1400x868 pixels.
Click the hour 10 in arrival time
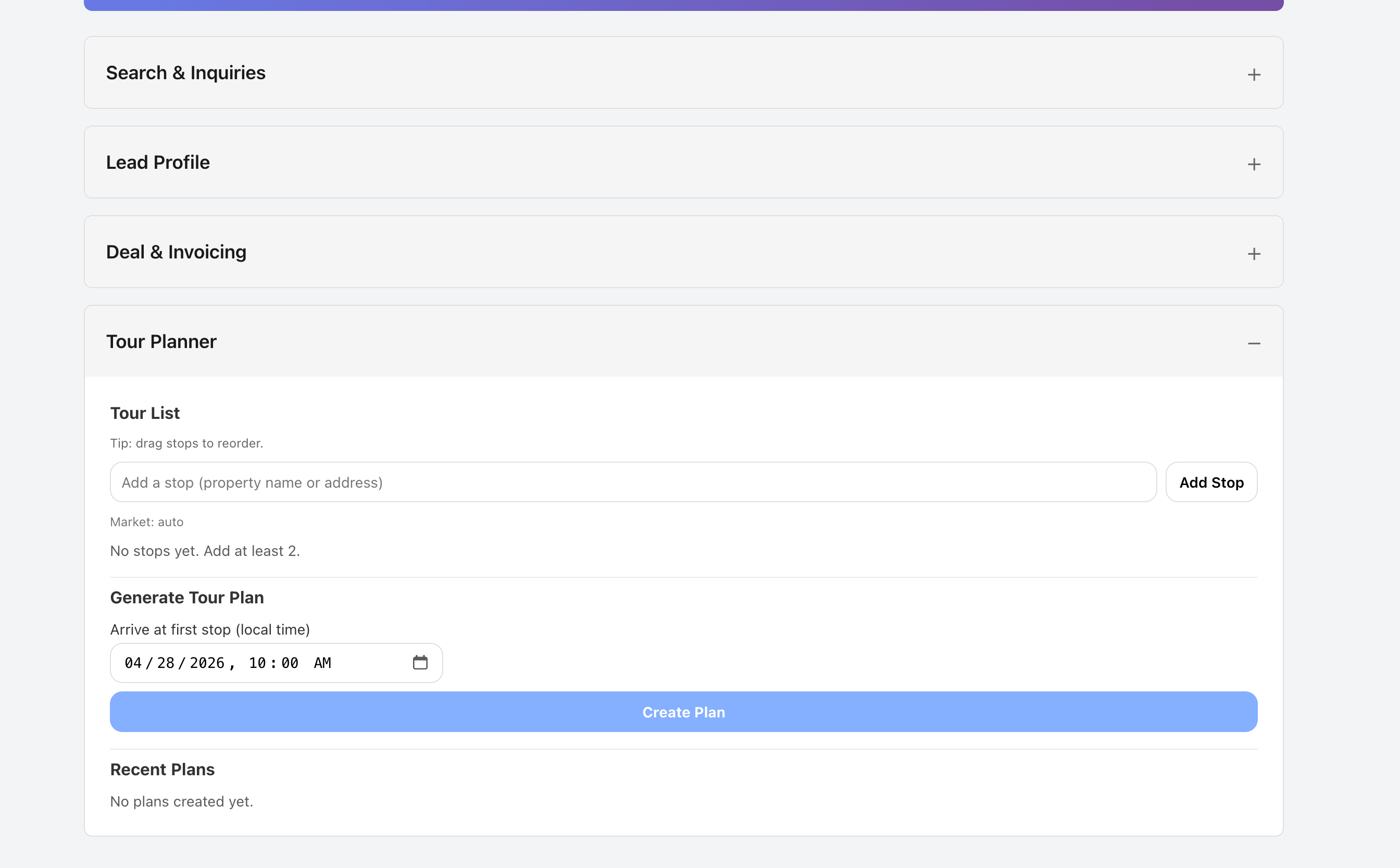[257, 663]
